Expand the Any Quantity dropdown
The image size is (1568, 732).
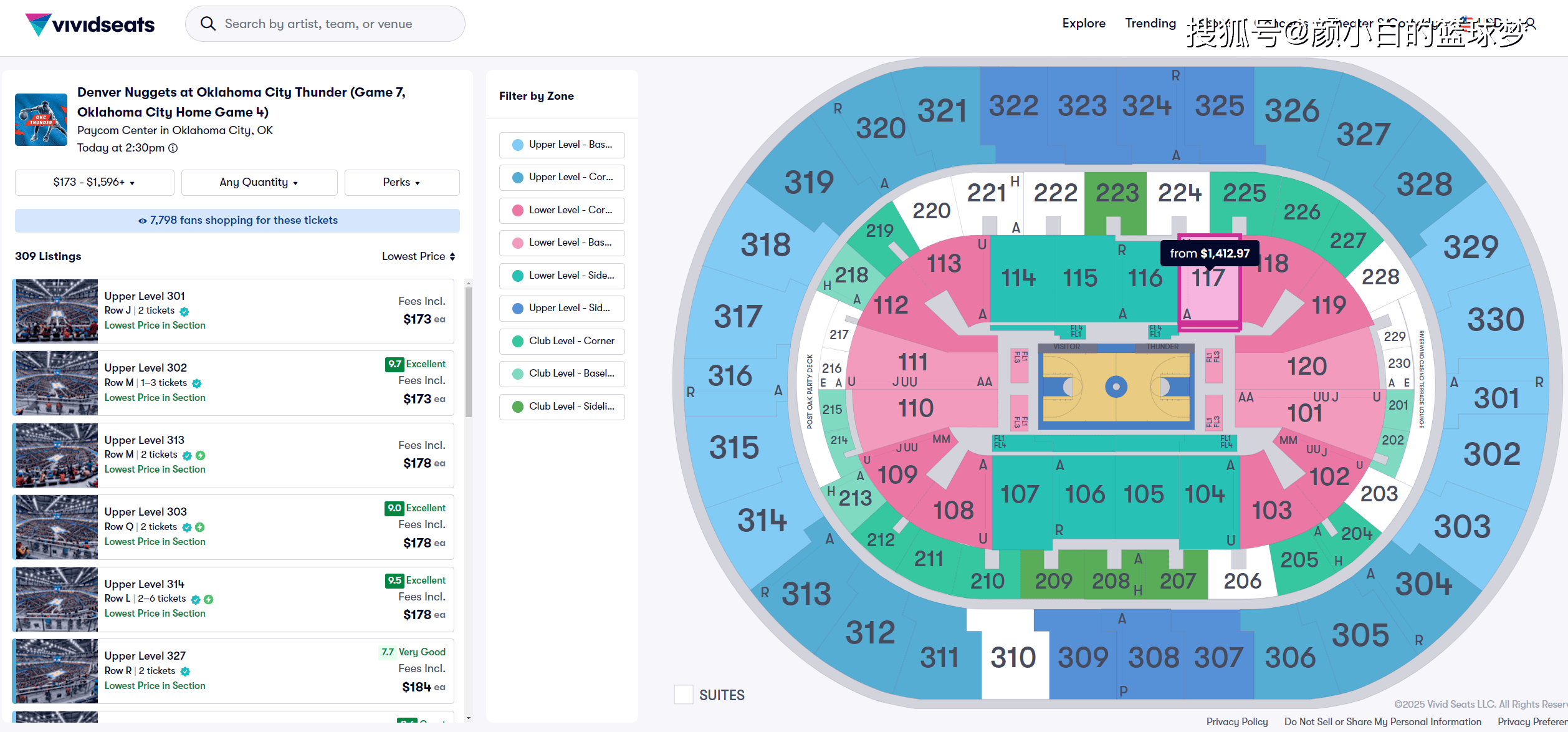pyautogui.click(x=259, y=183)
